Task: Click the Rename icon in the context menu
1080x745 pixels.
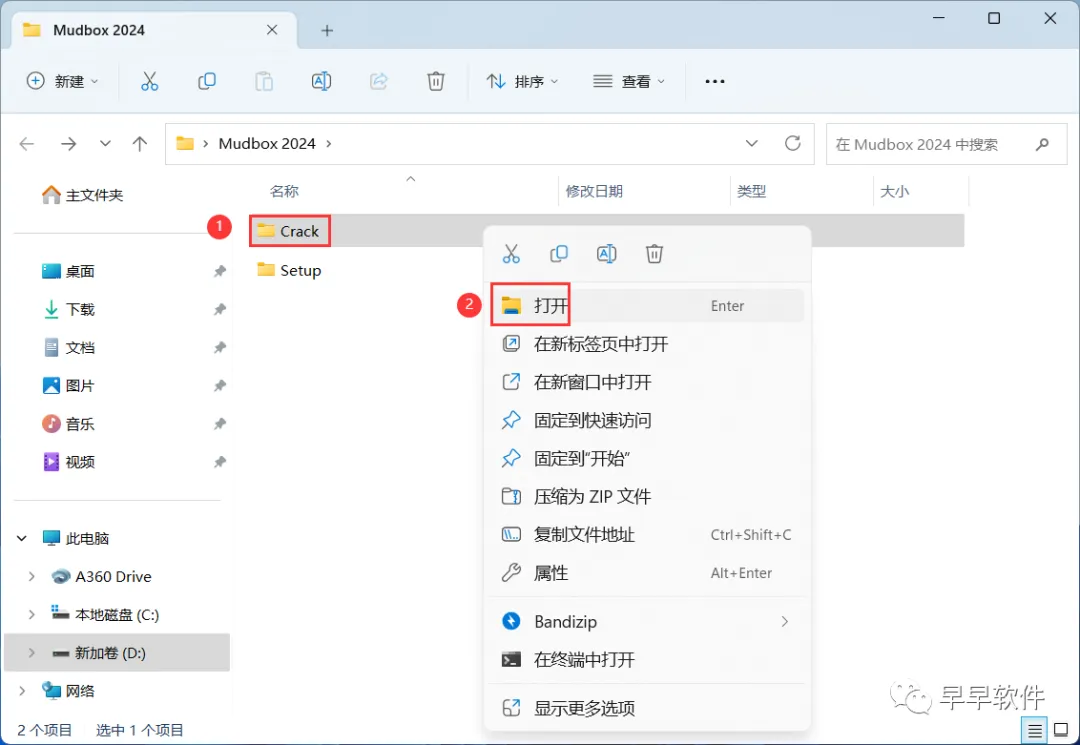Action: tap(606, 254)
